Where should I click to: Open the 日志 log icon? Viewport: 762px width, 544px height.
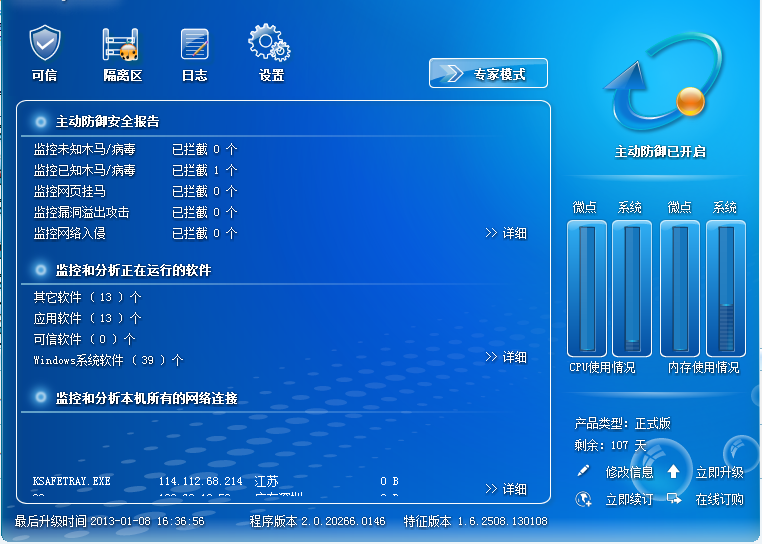(x=194, y=45)
